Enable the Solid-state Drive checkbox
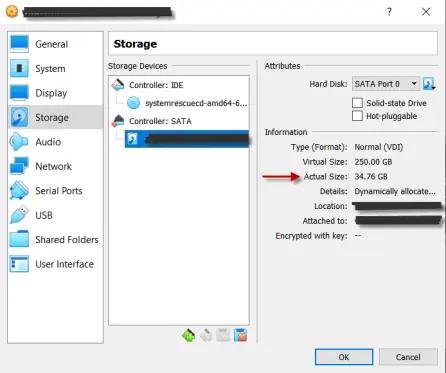Image resolution: width=446 pixels, height=373 pixels. coord(357,103)
